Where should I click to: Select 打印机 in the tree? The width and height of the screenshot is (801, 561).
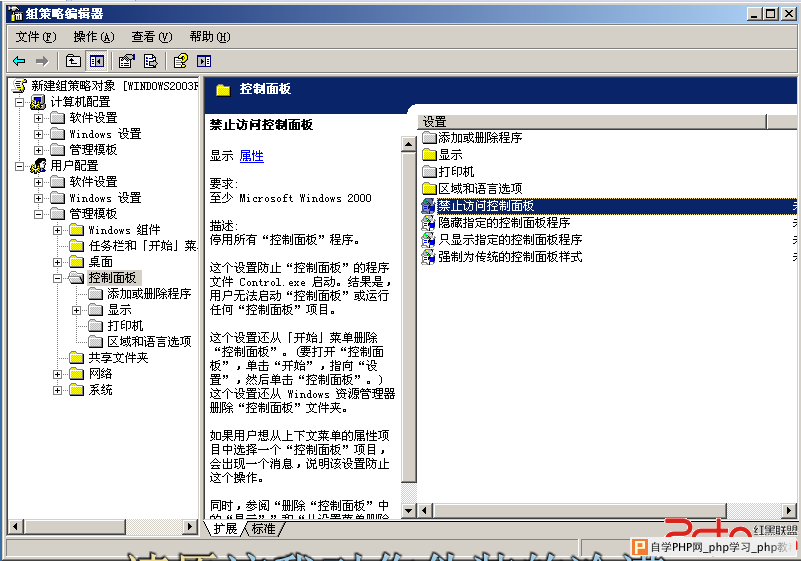[125, 326]
